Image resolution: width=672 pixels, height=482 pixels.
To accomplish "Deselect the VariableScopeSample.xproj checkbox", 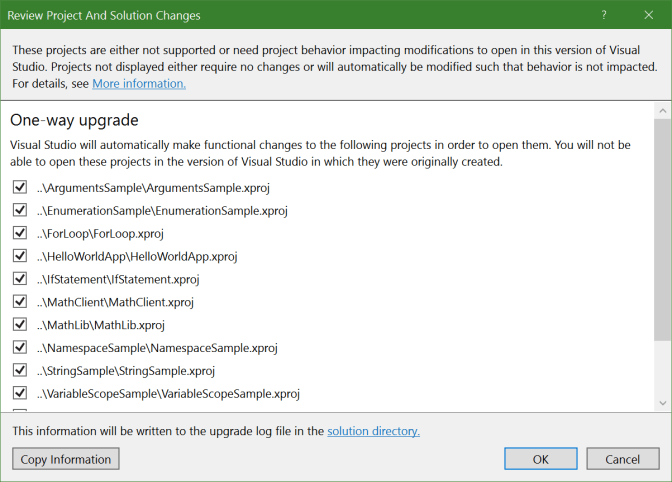I will [x=20, y=394].
